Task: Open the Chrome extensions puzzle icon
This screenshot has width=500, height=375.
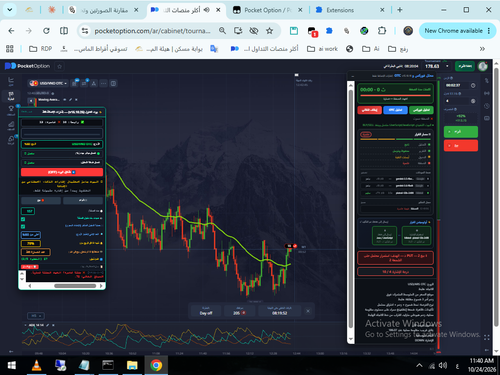Action: 382,31
